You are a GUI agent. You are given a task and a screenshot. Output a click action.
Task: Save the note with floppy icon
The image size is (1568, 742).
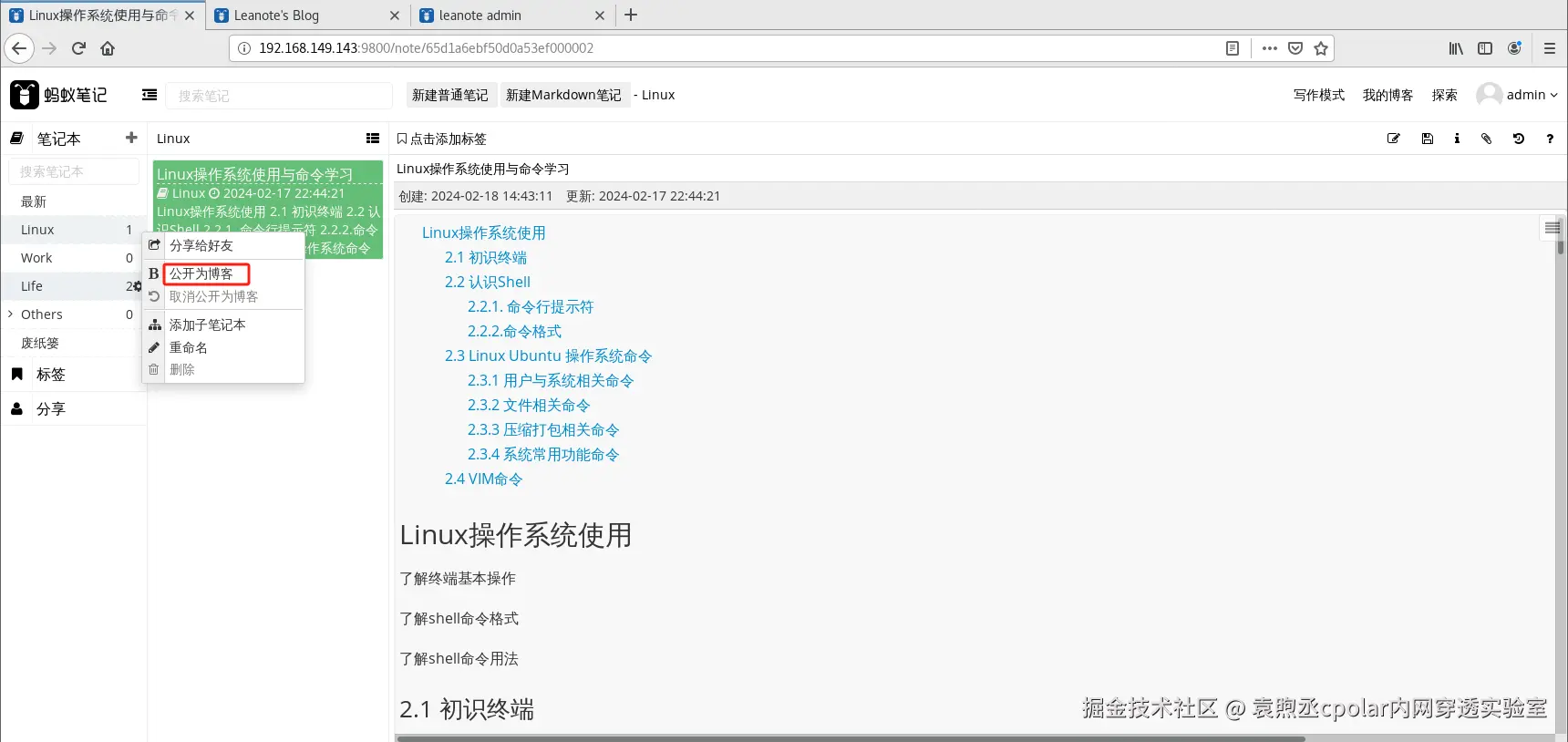pyautogui.click(x=1428, y=139)
